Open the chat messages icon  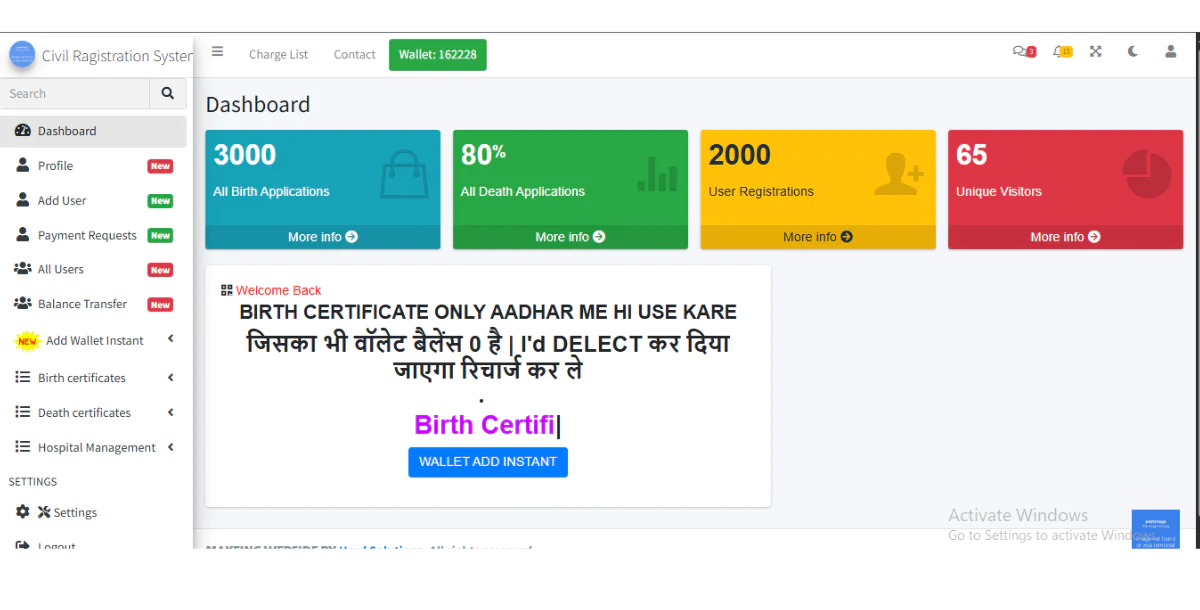click(1023, 52)
